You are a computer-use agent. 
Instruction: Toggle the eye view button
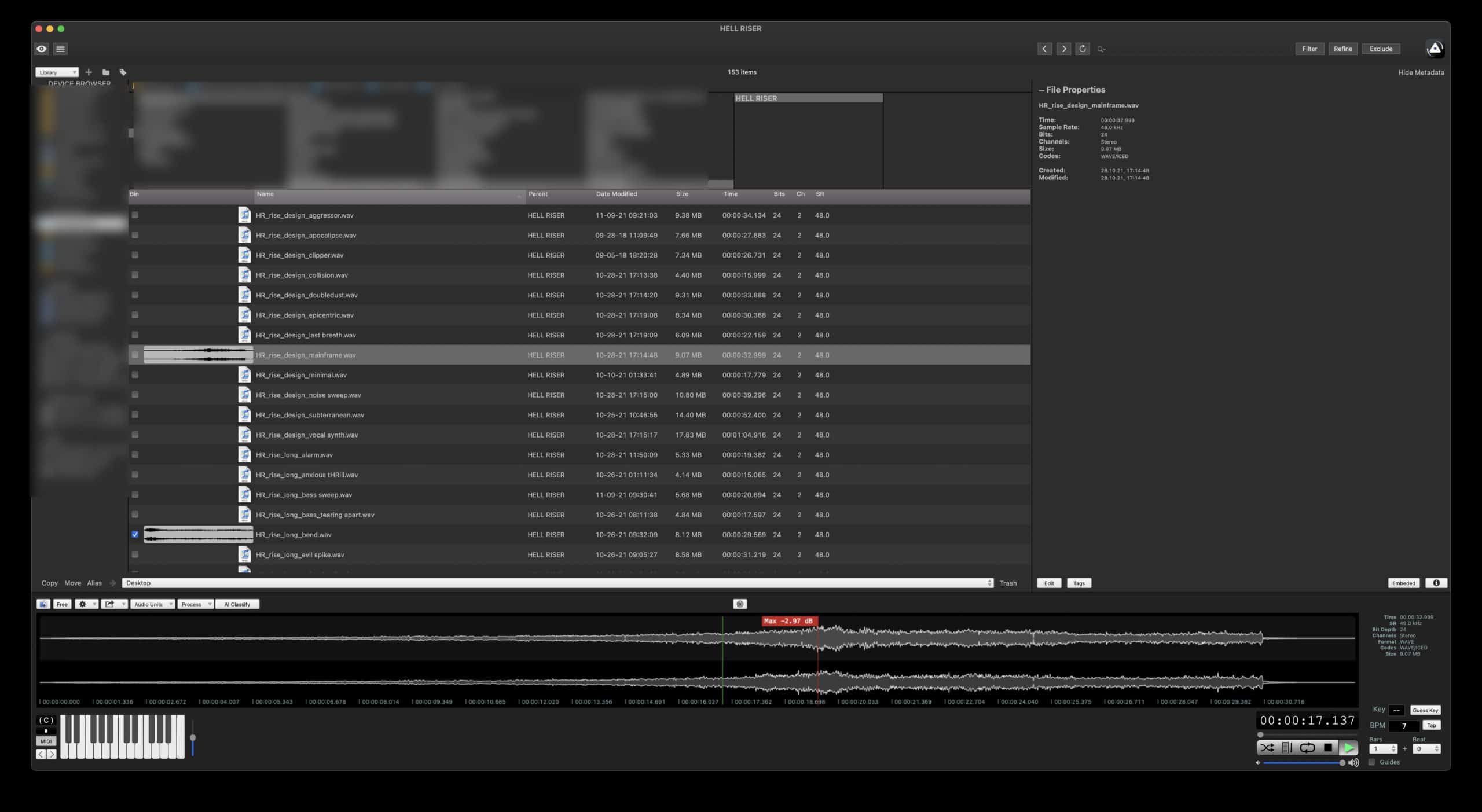pos(42,49)
